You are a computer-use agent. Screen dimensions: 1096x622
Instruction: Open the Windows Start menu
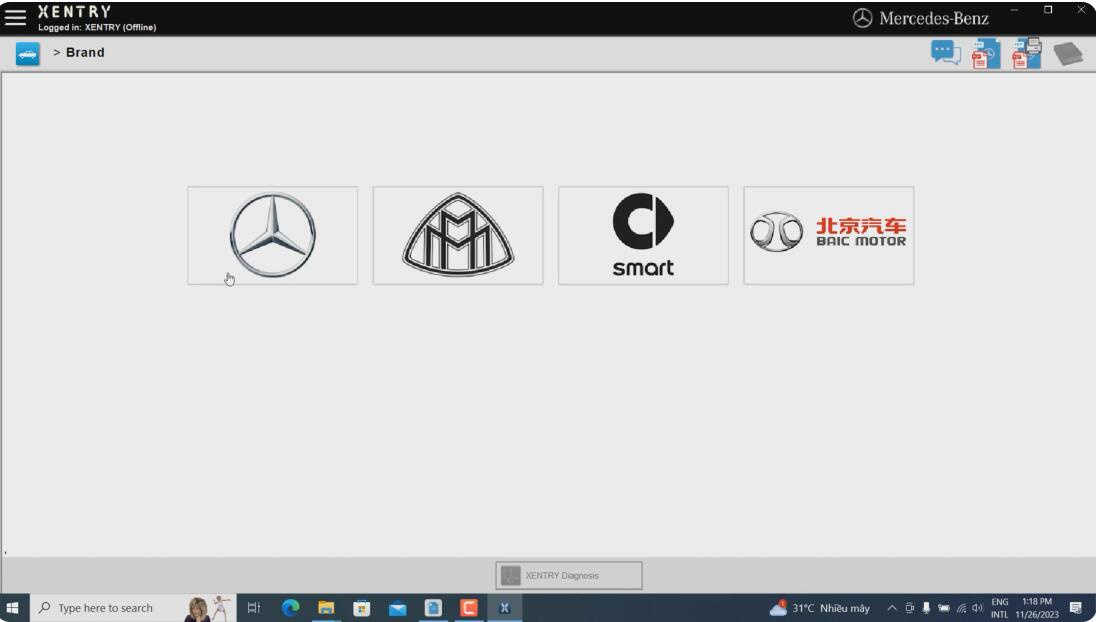pos(13,608)
